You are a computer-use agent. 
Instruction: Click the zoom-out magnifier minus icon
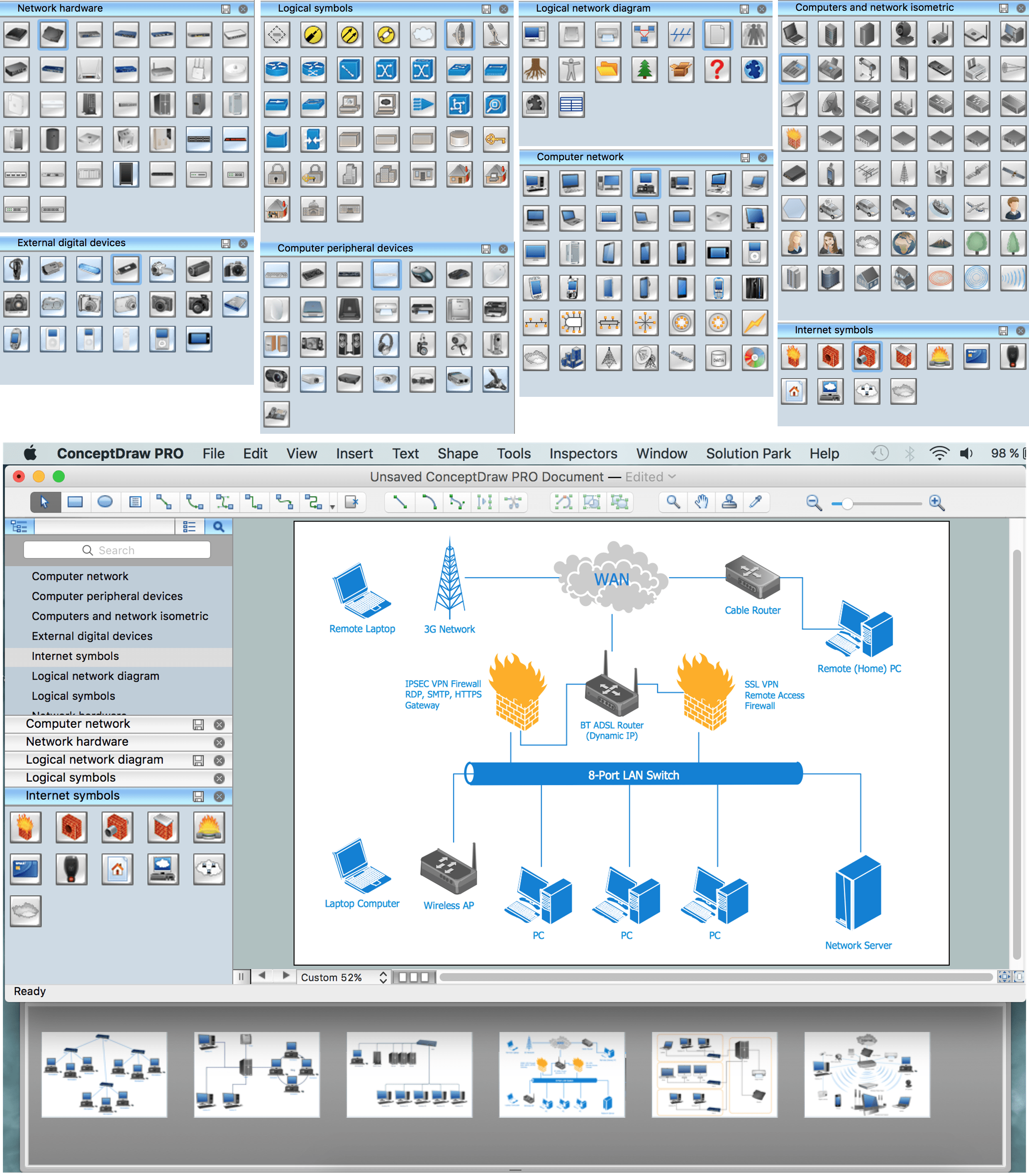(814, 503)
